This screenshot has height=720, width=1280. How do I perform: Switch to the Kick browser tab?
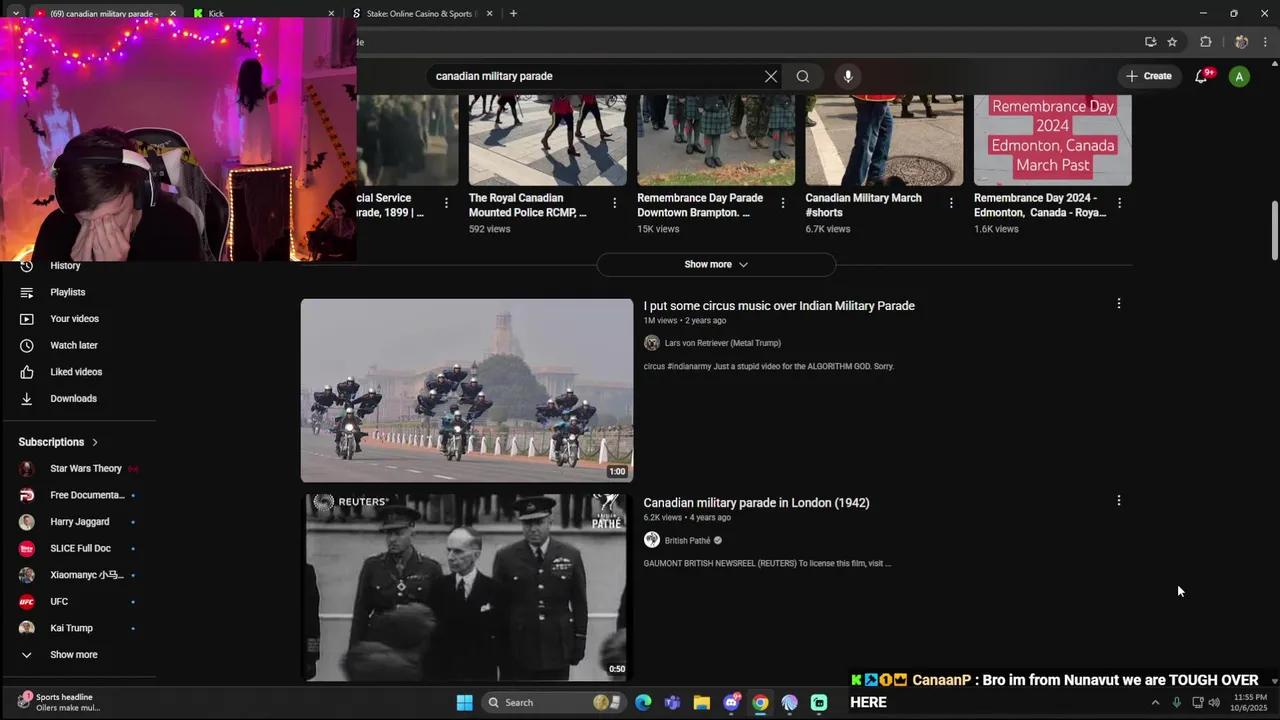click(x=265, y=14)
